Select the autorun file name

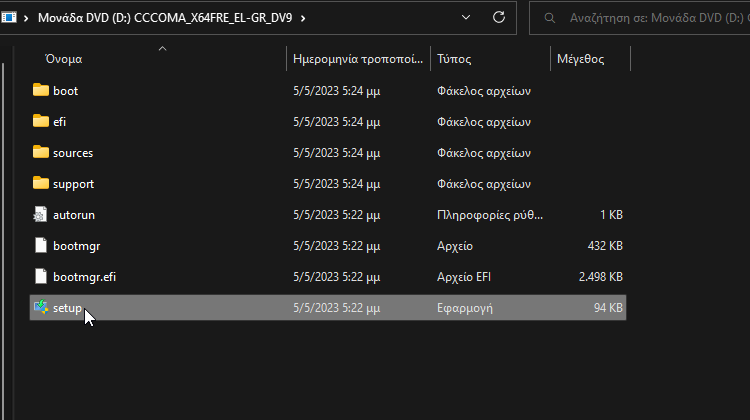pyautogui.click(x=74, y=215)
